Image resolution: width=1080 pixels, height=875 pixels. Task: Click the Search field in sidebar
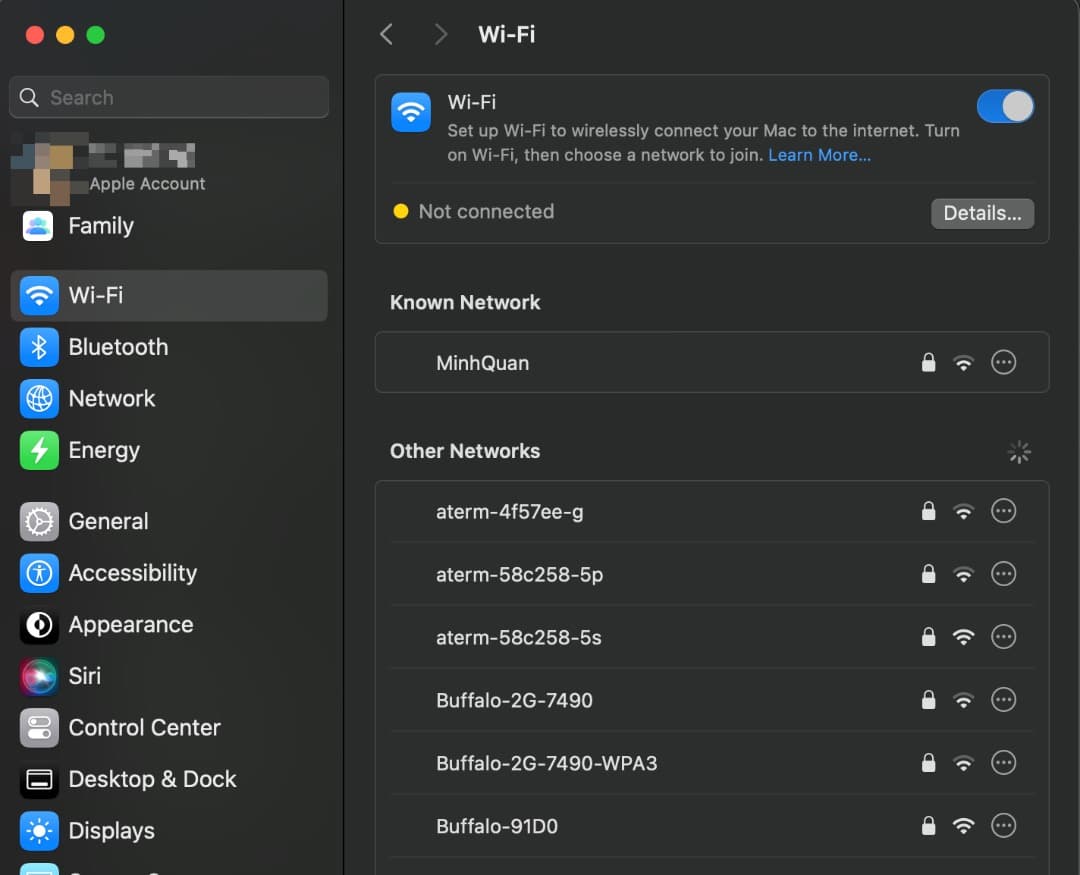(x=169, y=97)
